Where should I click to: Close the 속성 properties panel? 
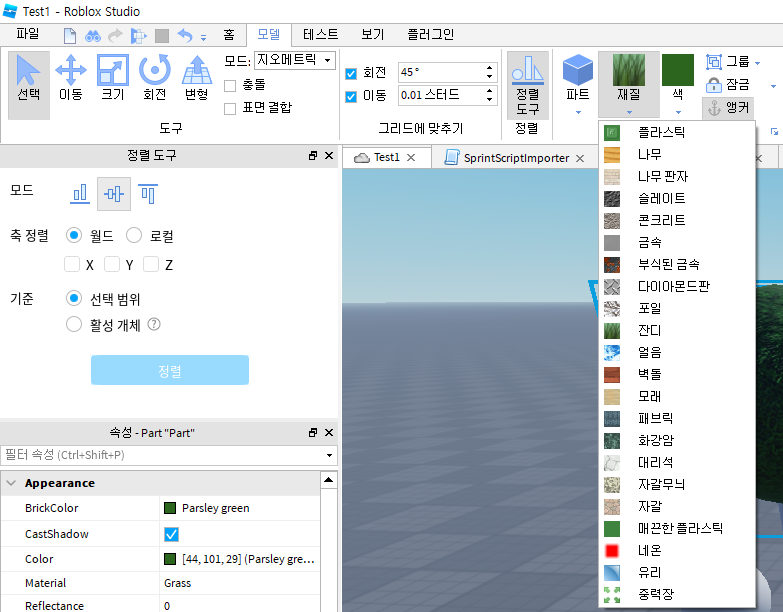[329, 432]
